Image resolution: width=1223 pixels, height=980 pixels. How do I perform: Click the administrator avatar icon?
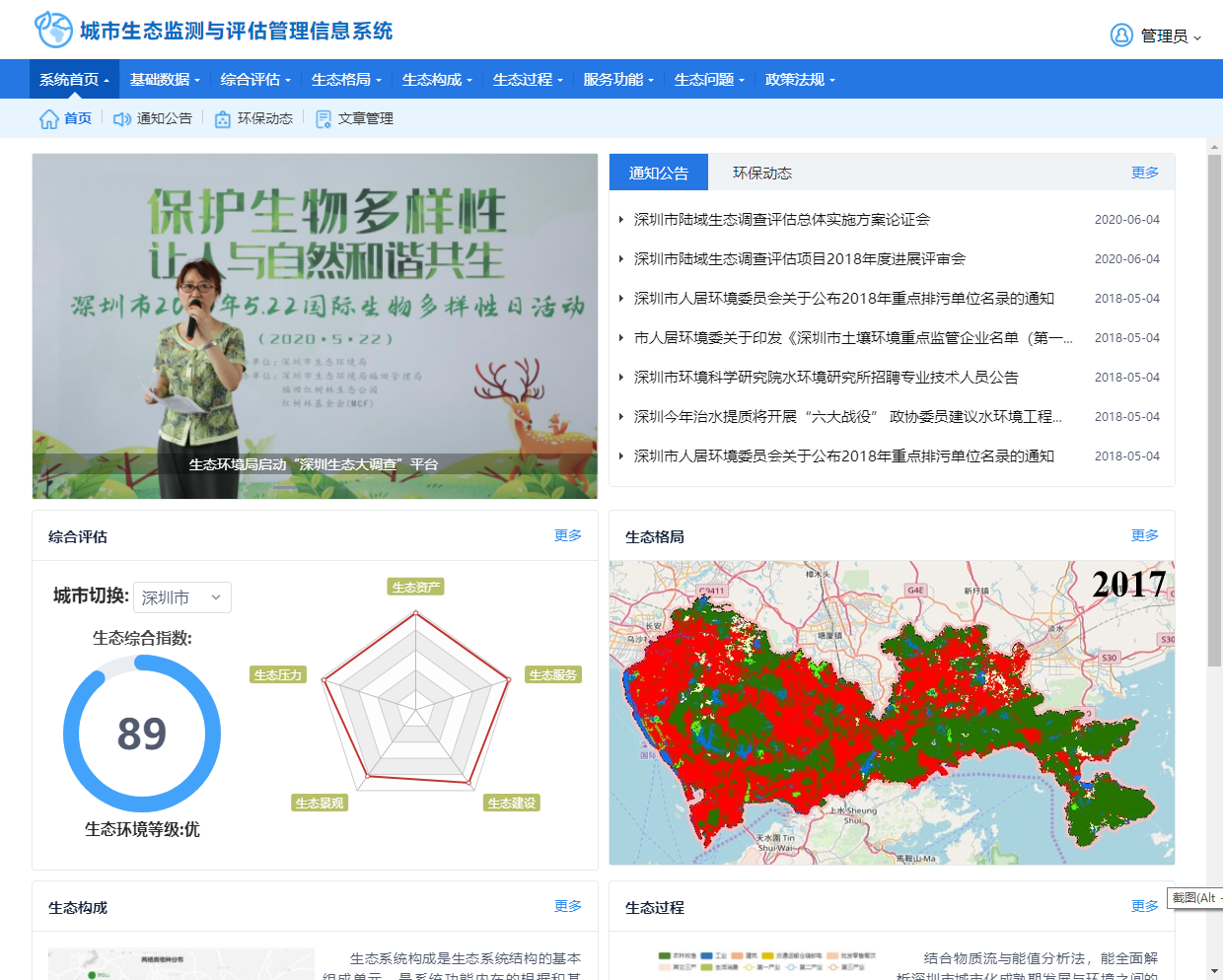1121,35
